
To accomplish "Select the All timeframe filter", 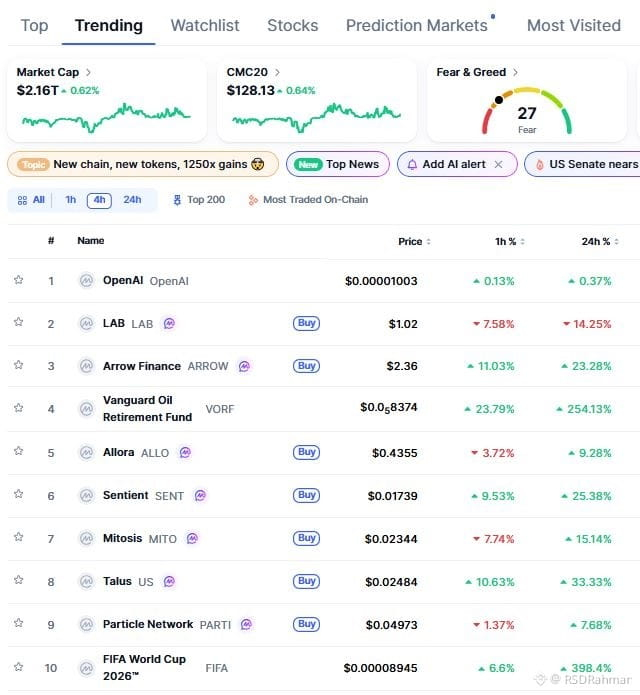I will [31, 200].
